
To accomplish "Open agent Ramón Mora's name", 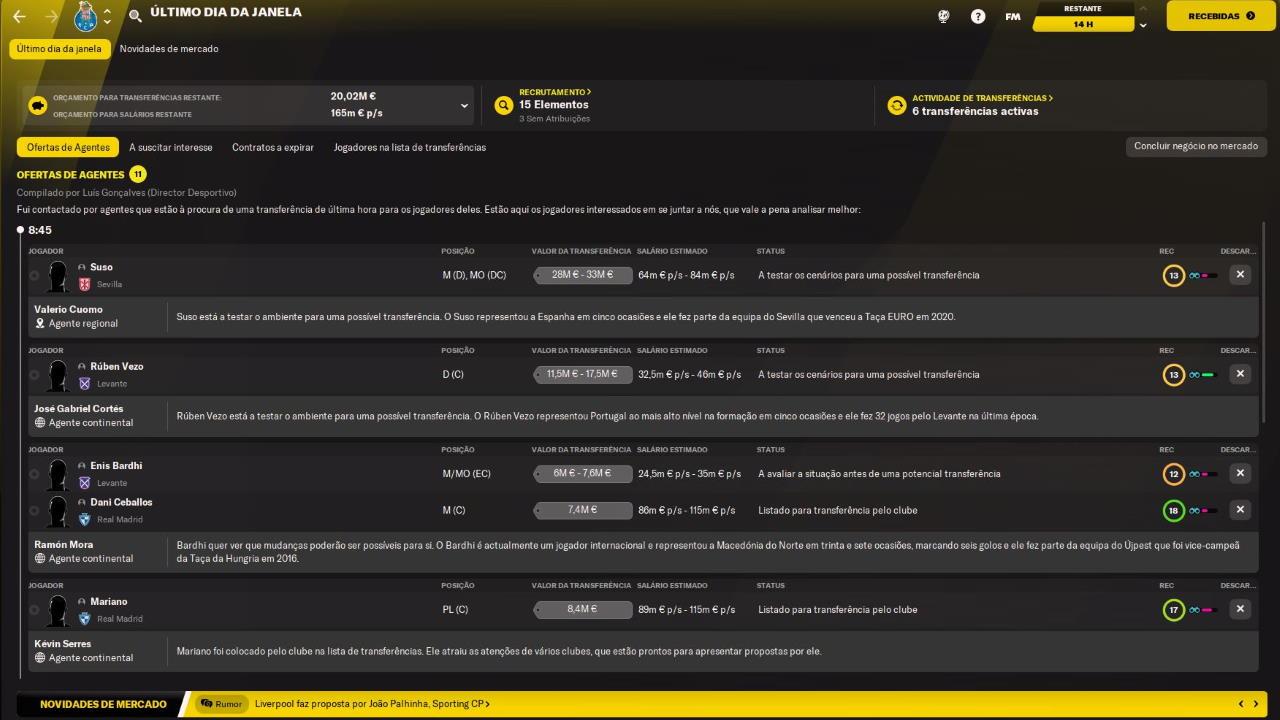I will (x=63, y=544).
